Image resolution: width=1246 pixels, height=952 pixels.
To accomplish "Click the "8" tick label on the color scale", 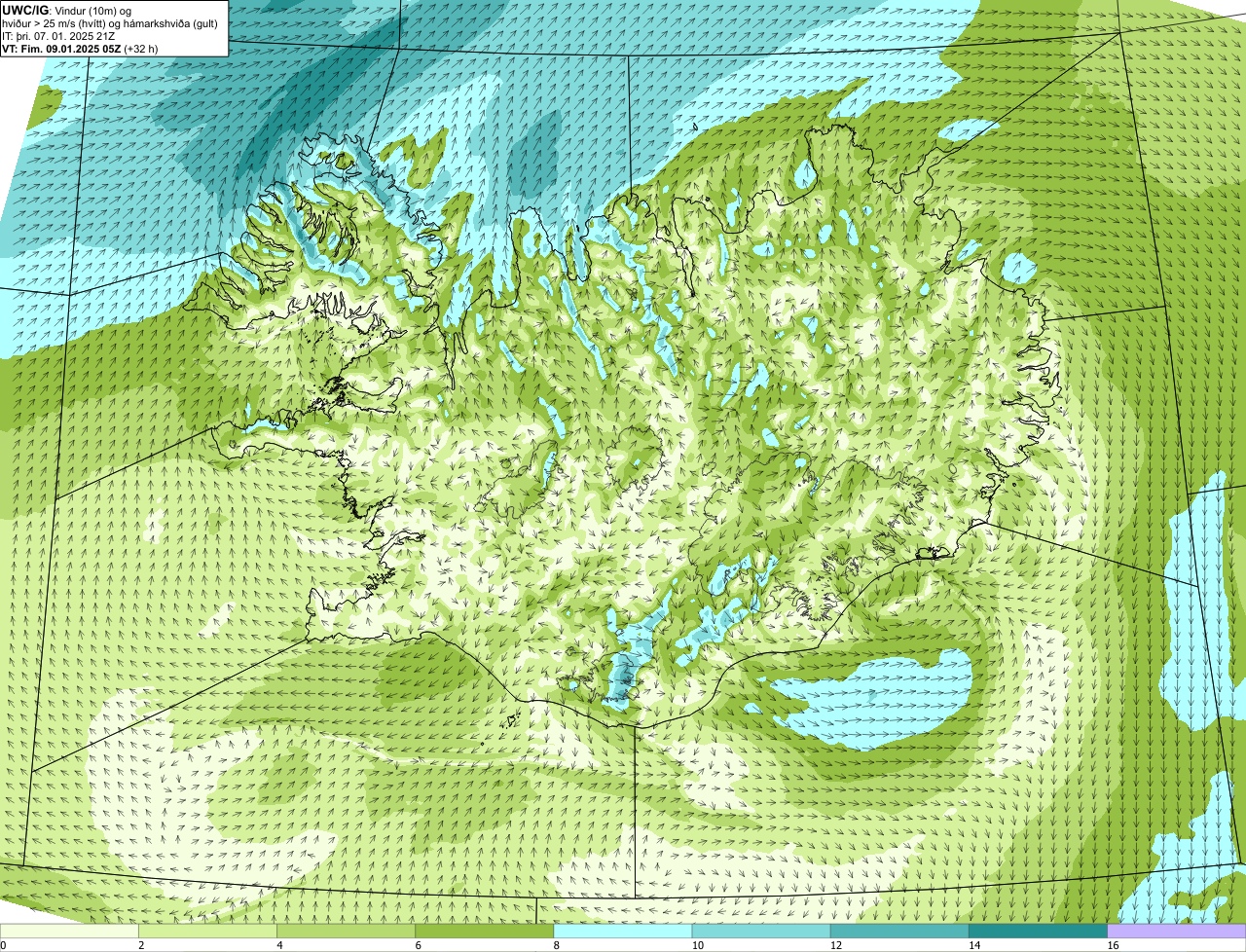I will [556, 945].
